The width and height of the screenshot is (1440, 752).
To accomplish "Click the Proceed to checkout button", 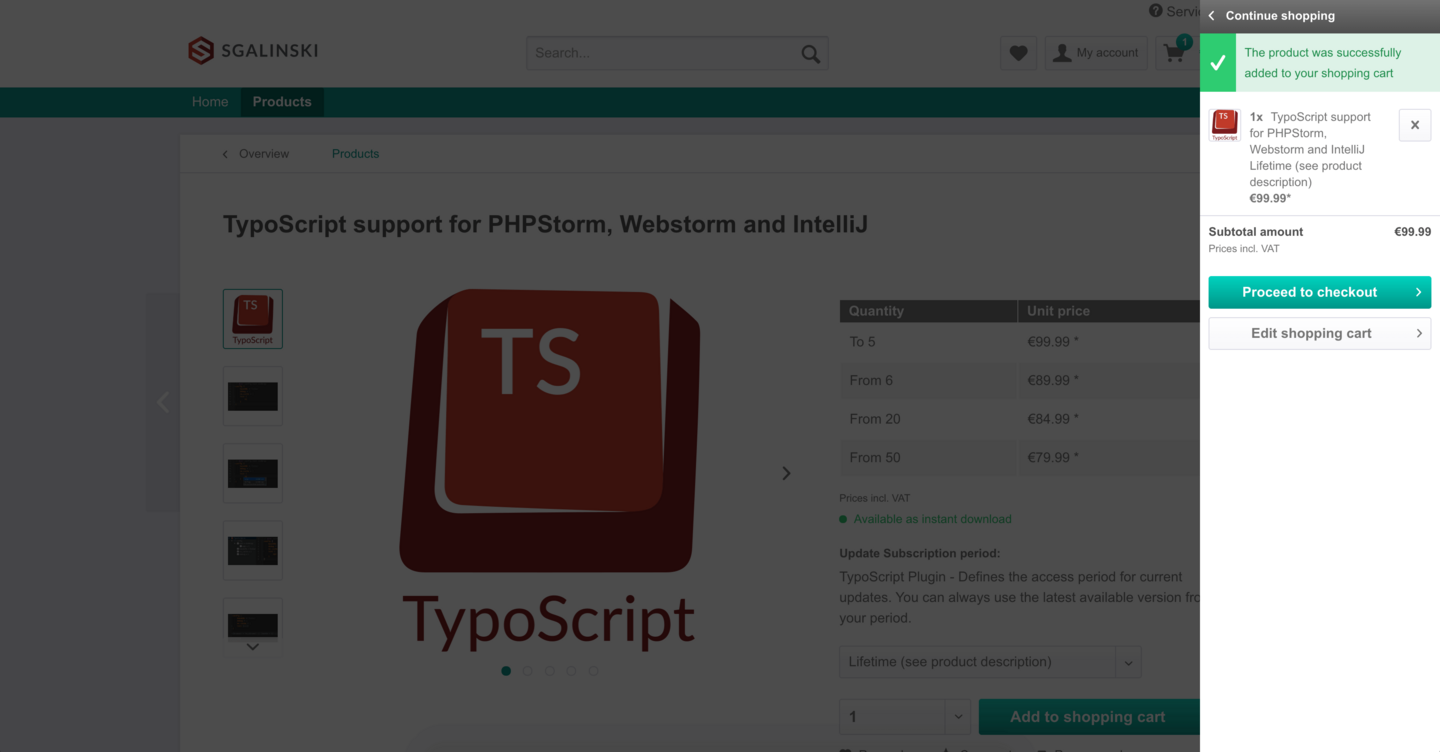I will (1319, 292).
